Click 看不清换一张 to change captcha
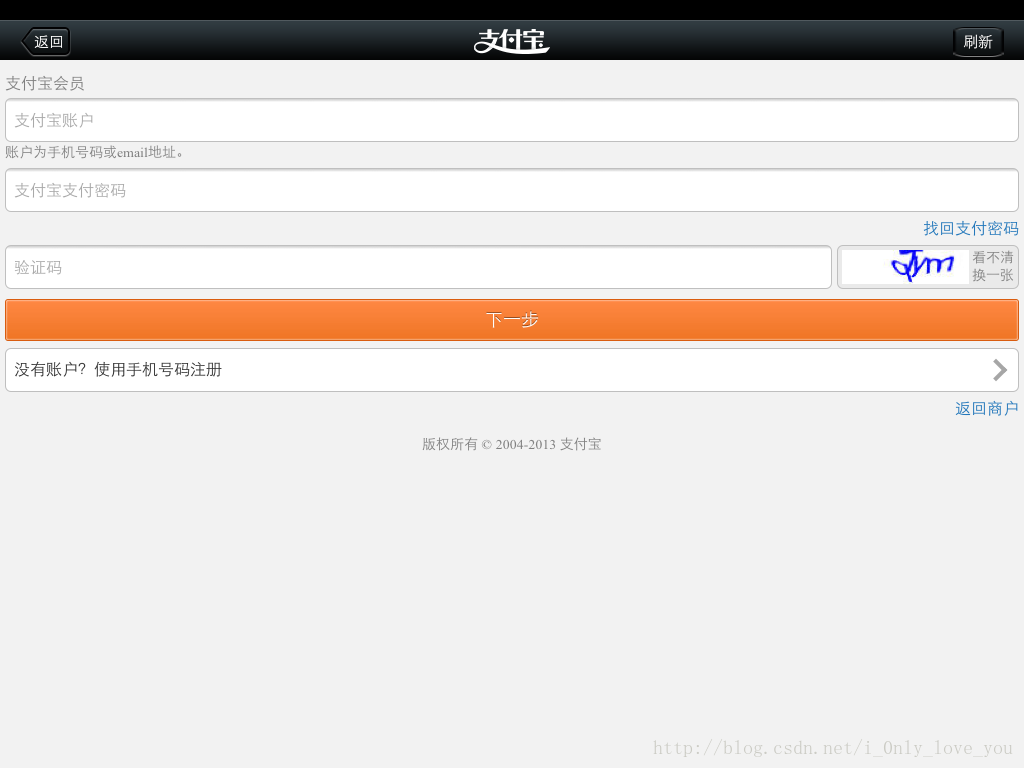 coord(993,266)
